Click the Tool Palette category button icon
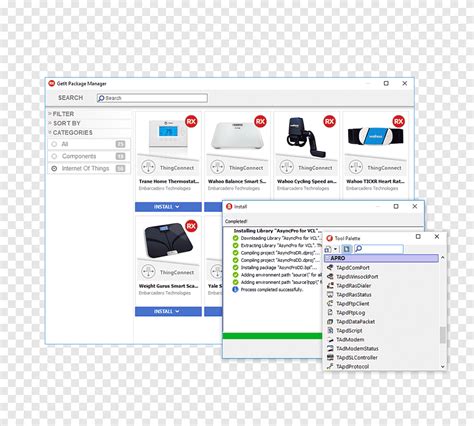 coord(328,249)
